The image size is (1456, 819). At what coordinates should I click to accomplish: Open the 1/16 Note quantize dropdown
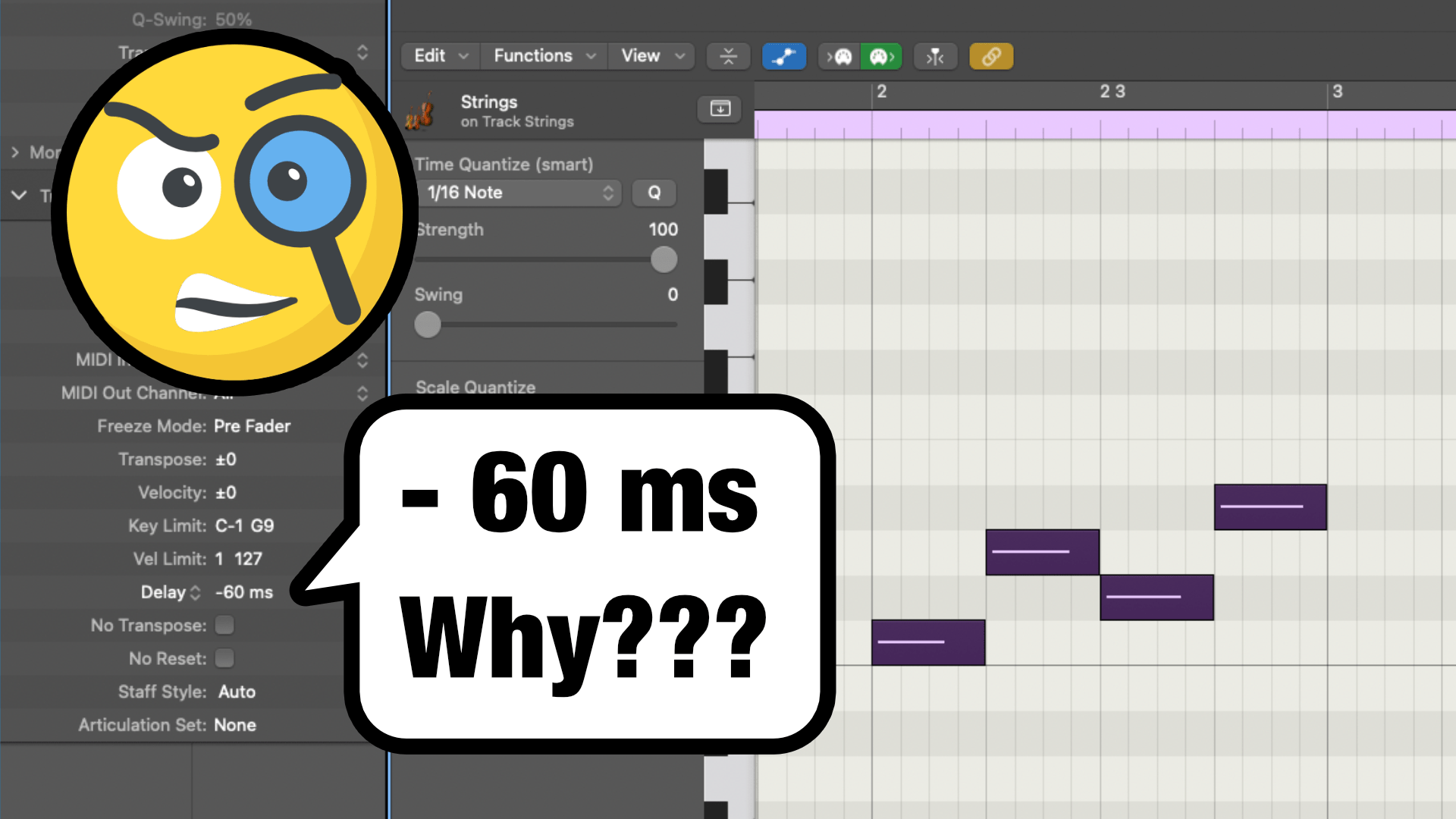(520, 193)
